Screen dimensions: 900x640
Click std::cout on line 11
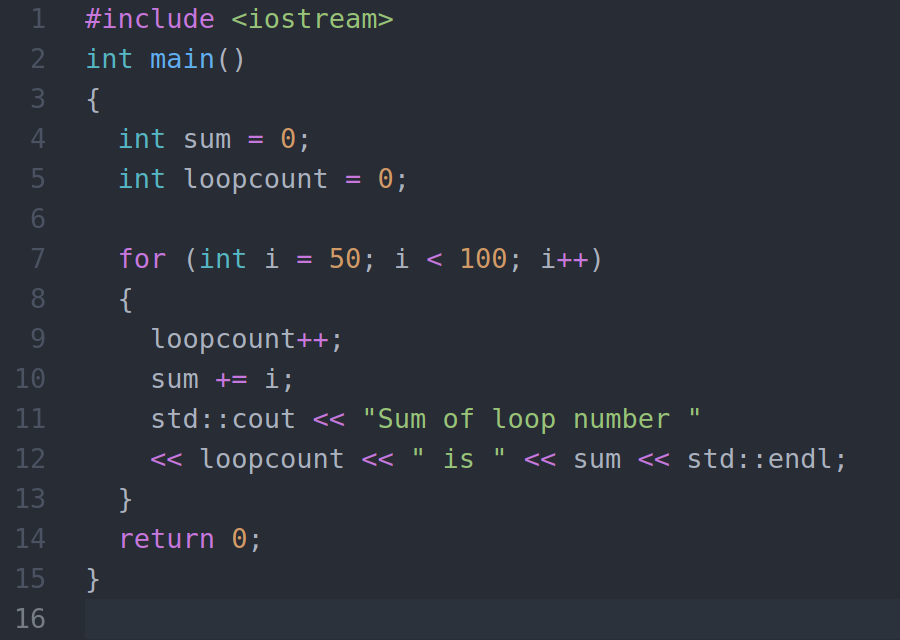(222, 418)
